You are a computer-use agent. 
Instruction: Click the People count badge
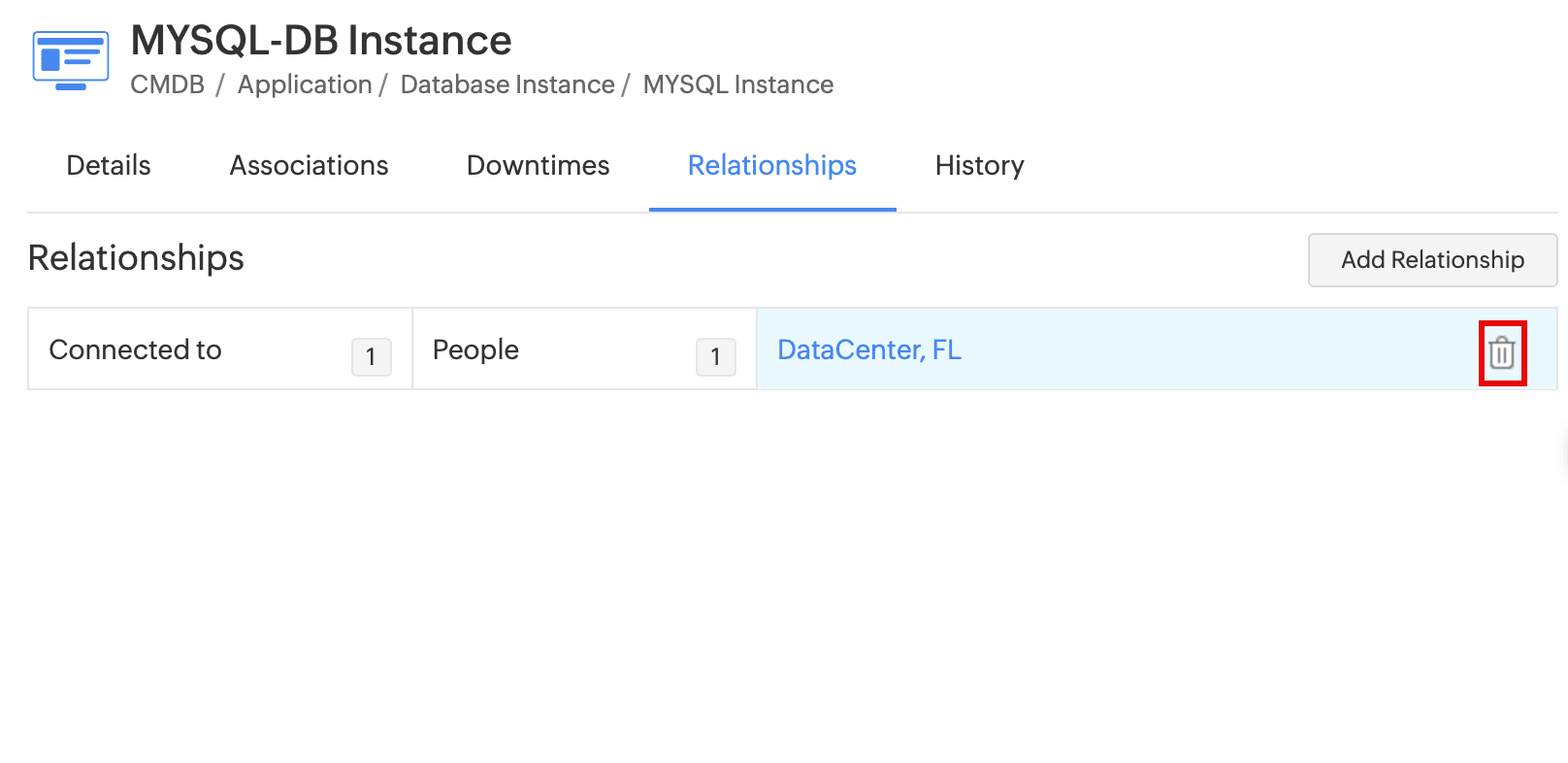pyautogui.click(x=715, y=357)
